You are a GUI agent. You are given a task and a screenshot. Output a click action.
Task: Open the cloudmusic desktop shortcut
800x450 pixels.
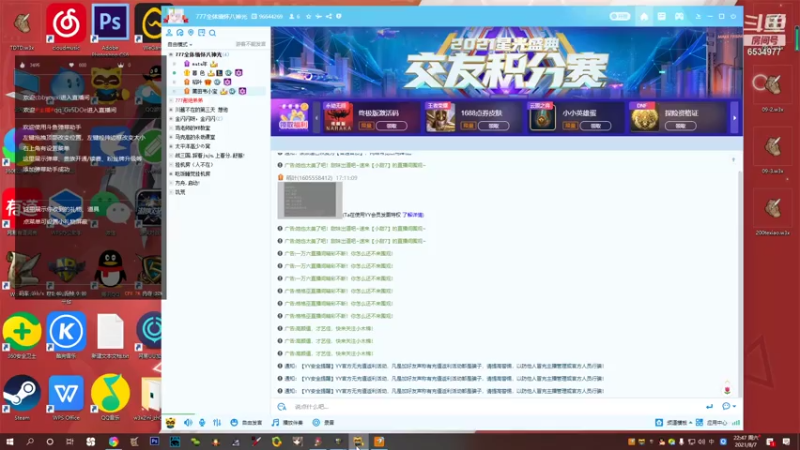tap(66, 27)
